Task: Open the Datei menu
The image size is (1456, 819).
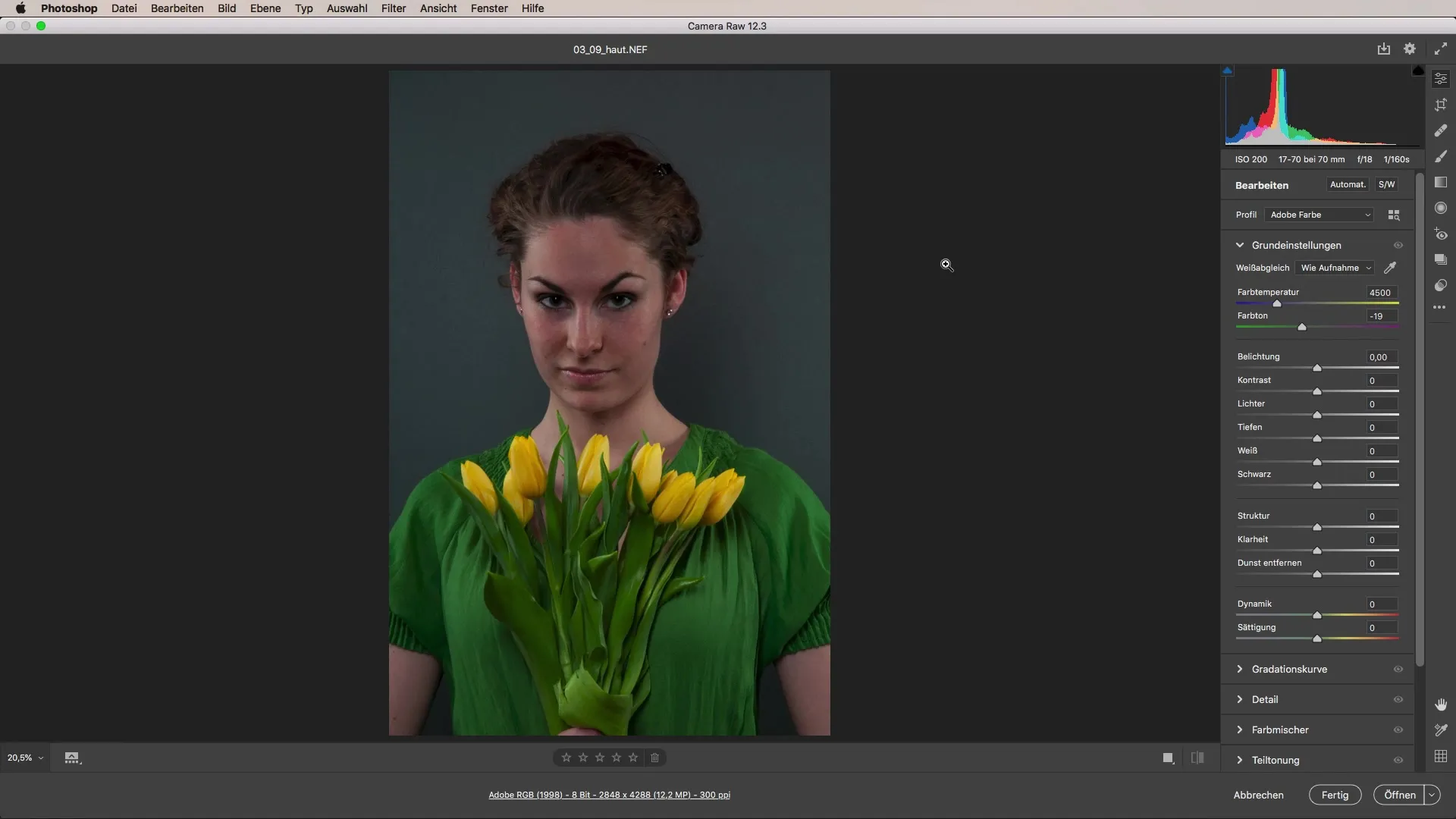Action: click(124, 8)
